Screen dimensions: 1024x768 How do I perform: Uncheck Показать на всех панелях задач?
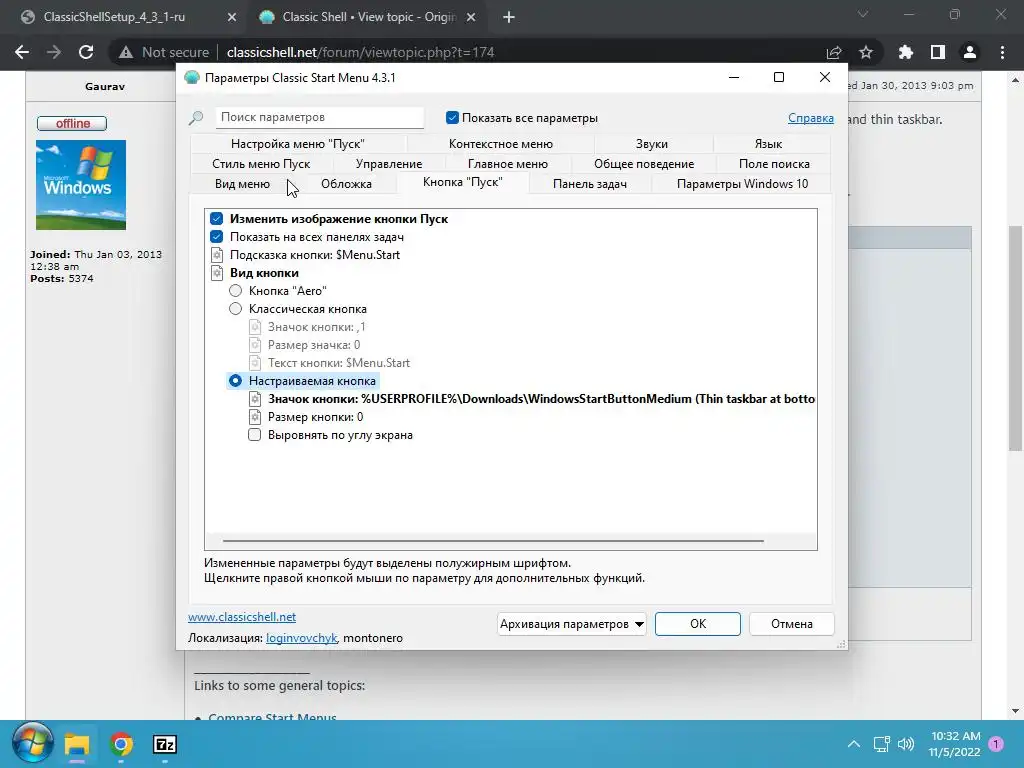click(217, 236)
